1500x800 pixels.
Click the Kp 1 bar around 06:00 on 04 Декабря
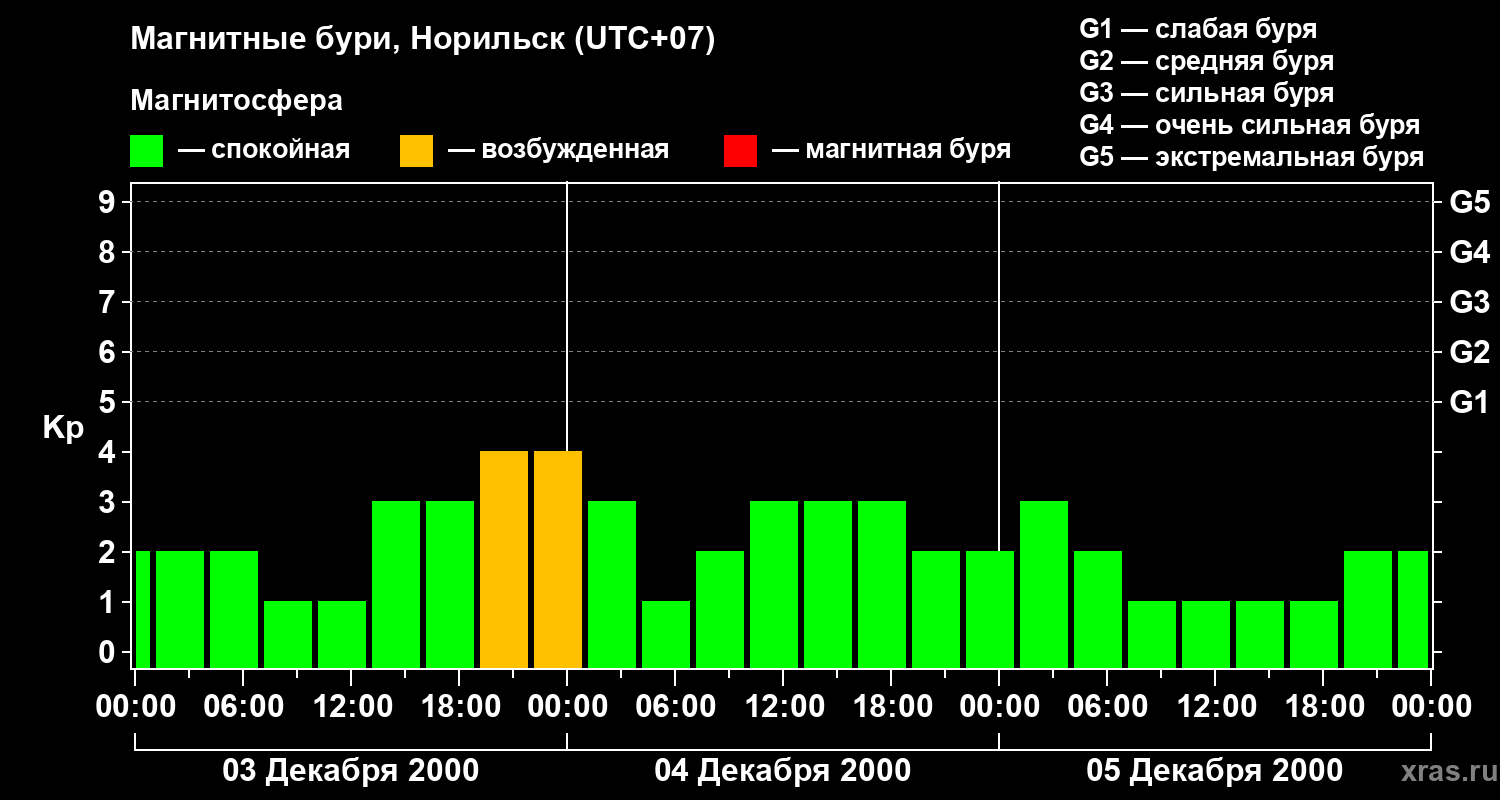666,634
